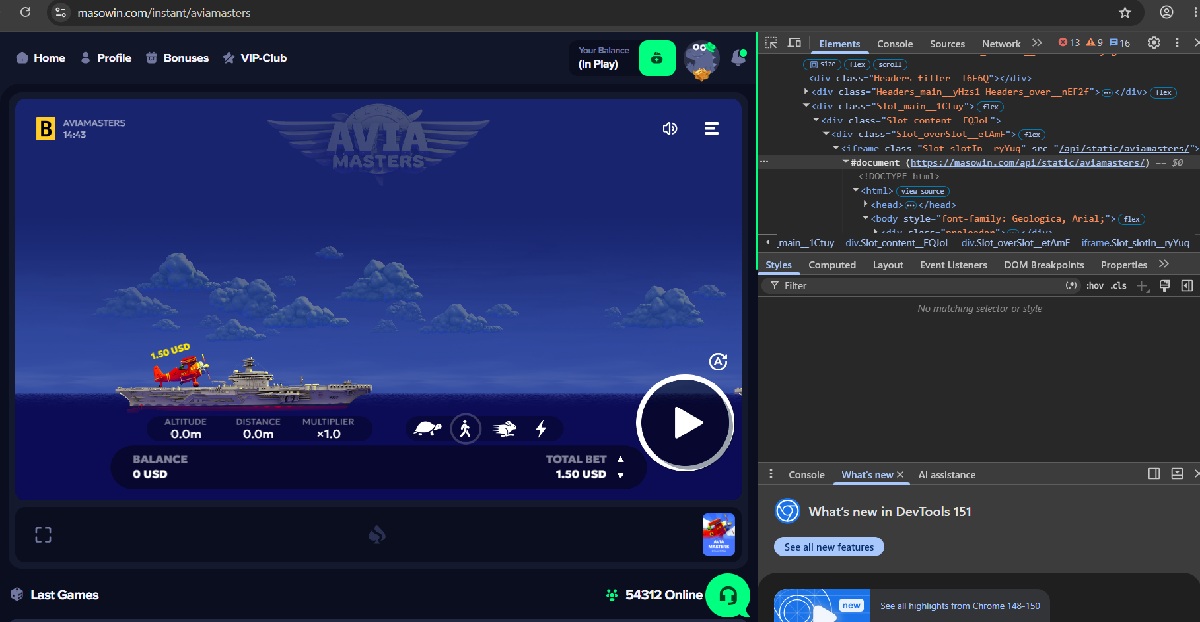Collapse the #document node
Screen dimensions: 1200x622
845,162
